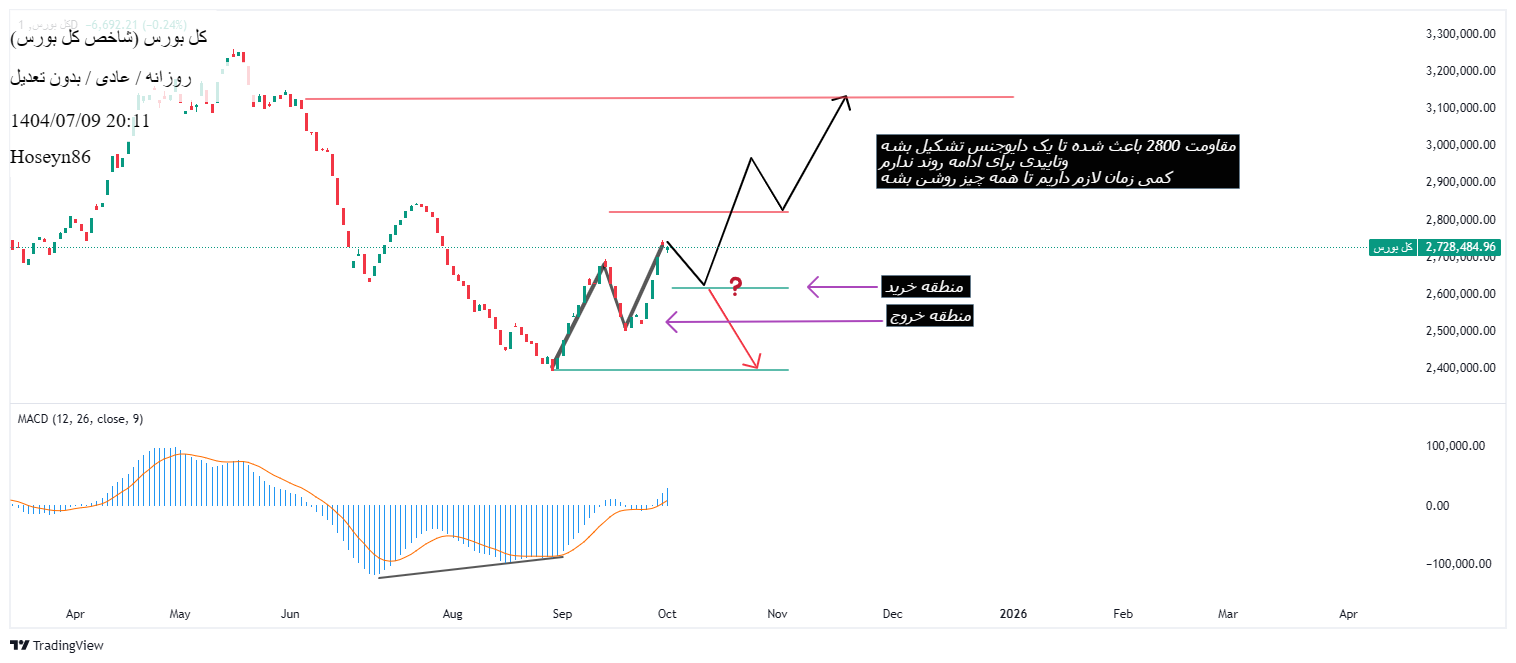Image resolution: width=1516 pixels, height=663 pixels.
Task: Click the Hoseyn86 author name
Action: coord(50,157)
